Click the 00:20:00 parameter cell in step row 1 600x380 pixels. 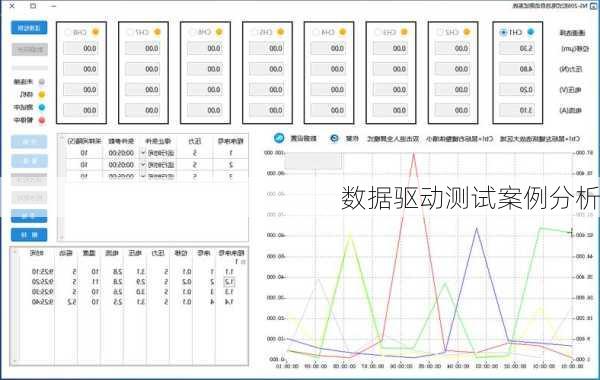(x=121, y=153)
